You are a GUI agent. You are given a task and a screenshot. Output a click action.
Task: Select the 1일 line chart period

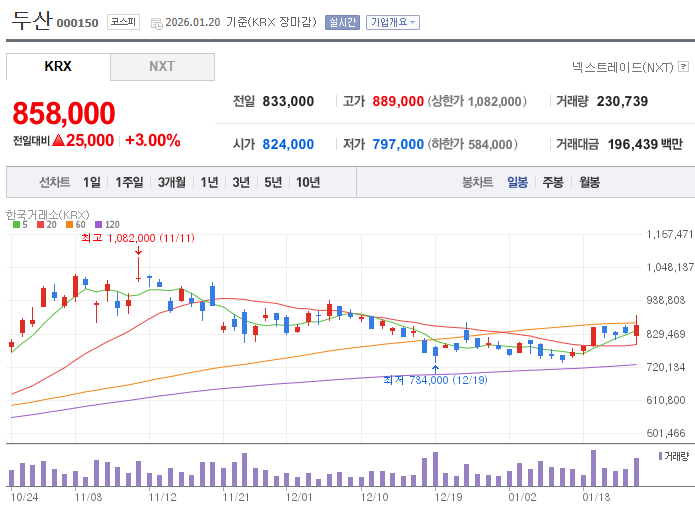pos(92,182)
